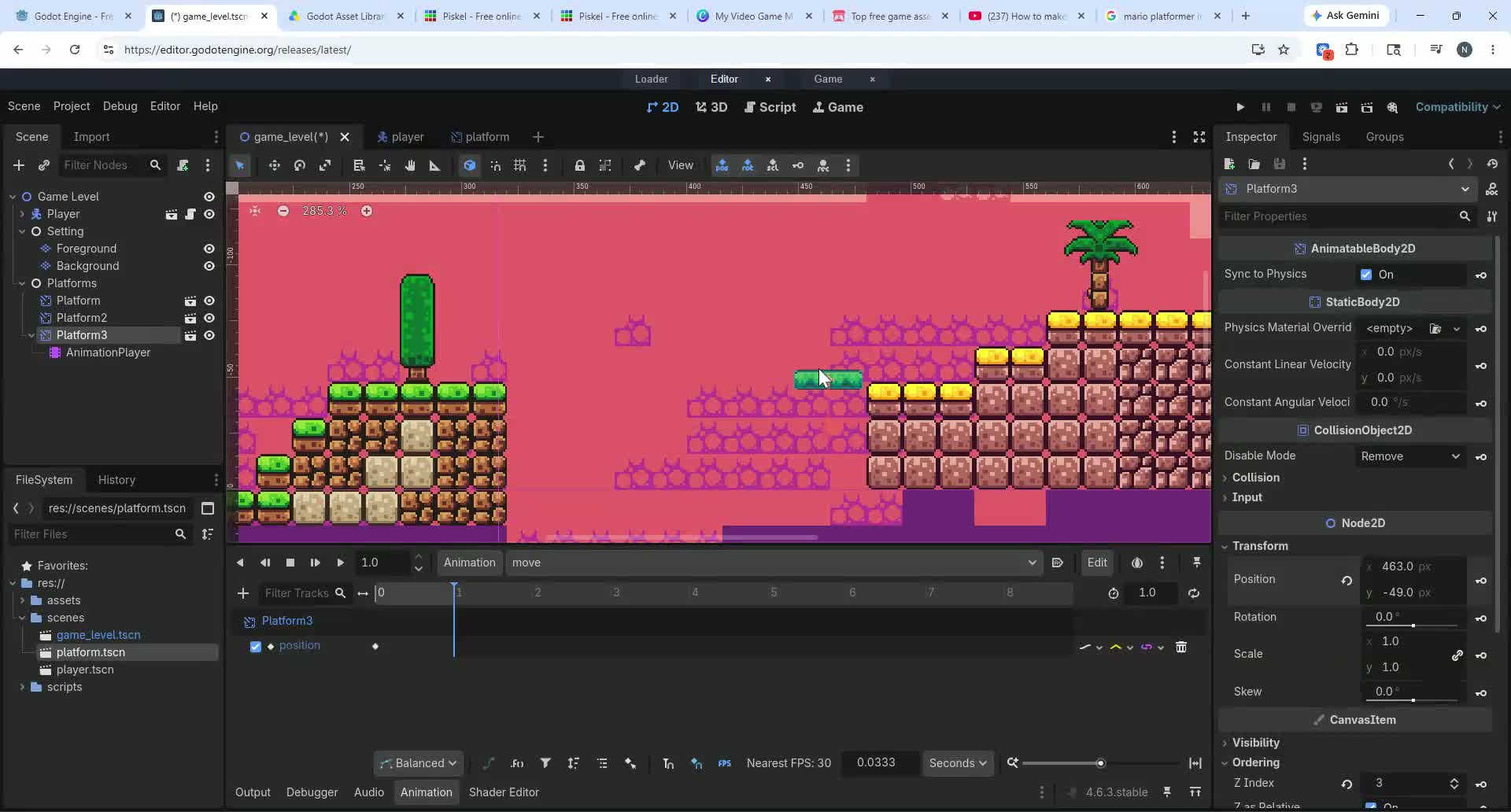
Task: Click the animation Edit button
Action: [x=1097, y=563]
